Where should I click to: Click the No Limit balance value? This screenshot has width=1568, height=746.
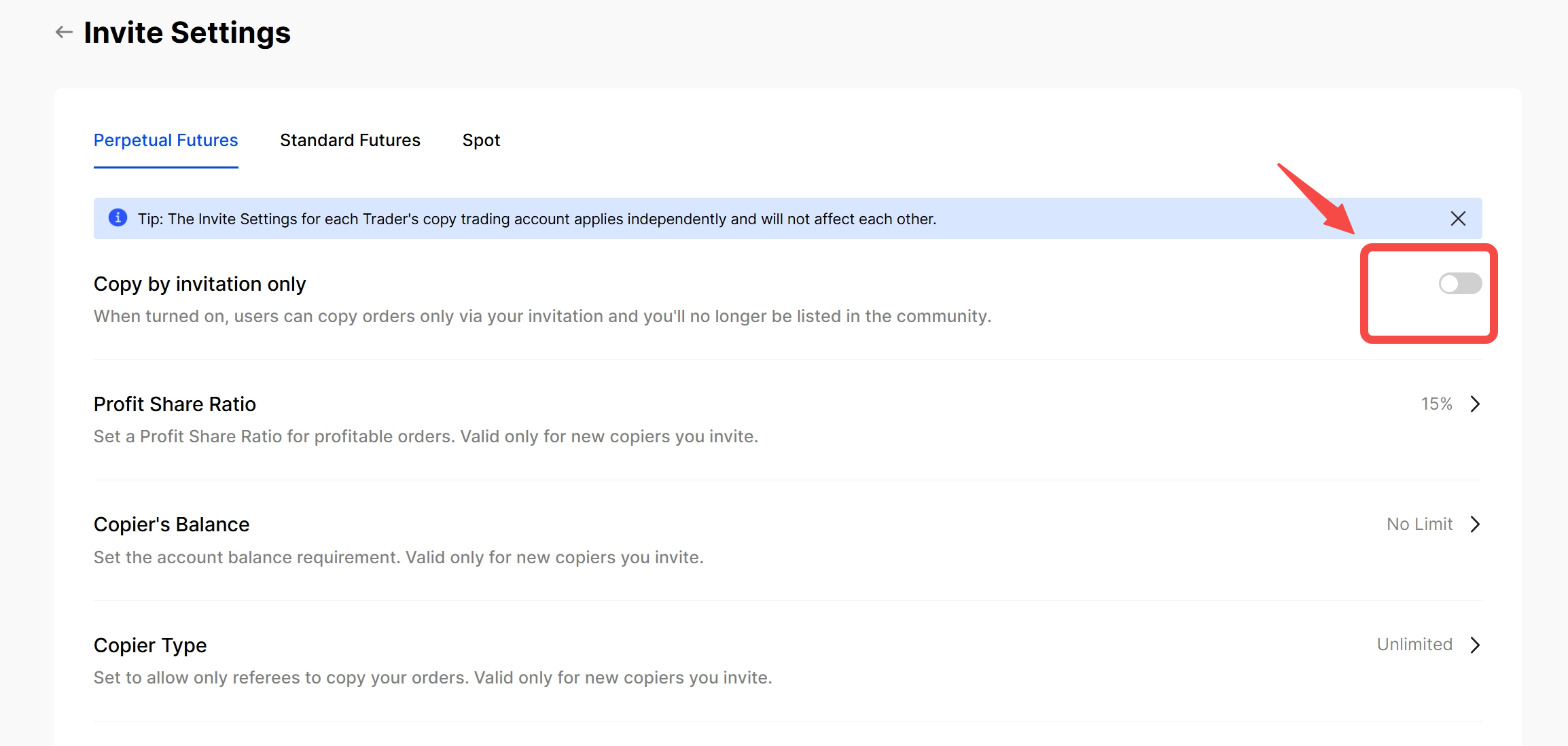[x=1419, y=525]
